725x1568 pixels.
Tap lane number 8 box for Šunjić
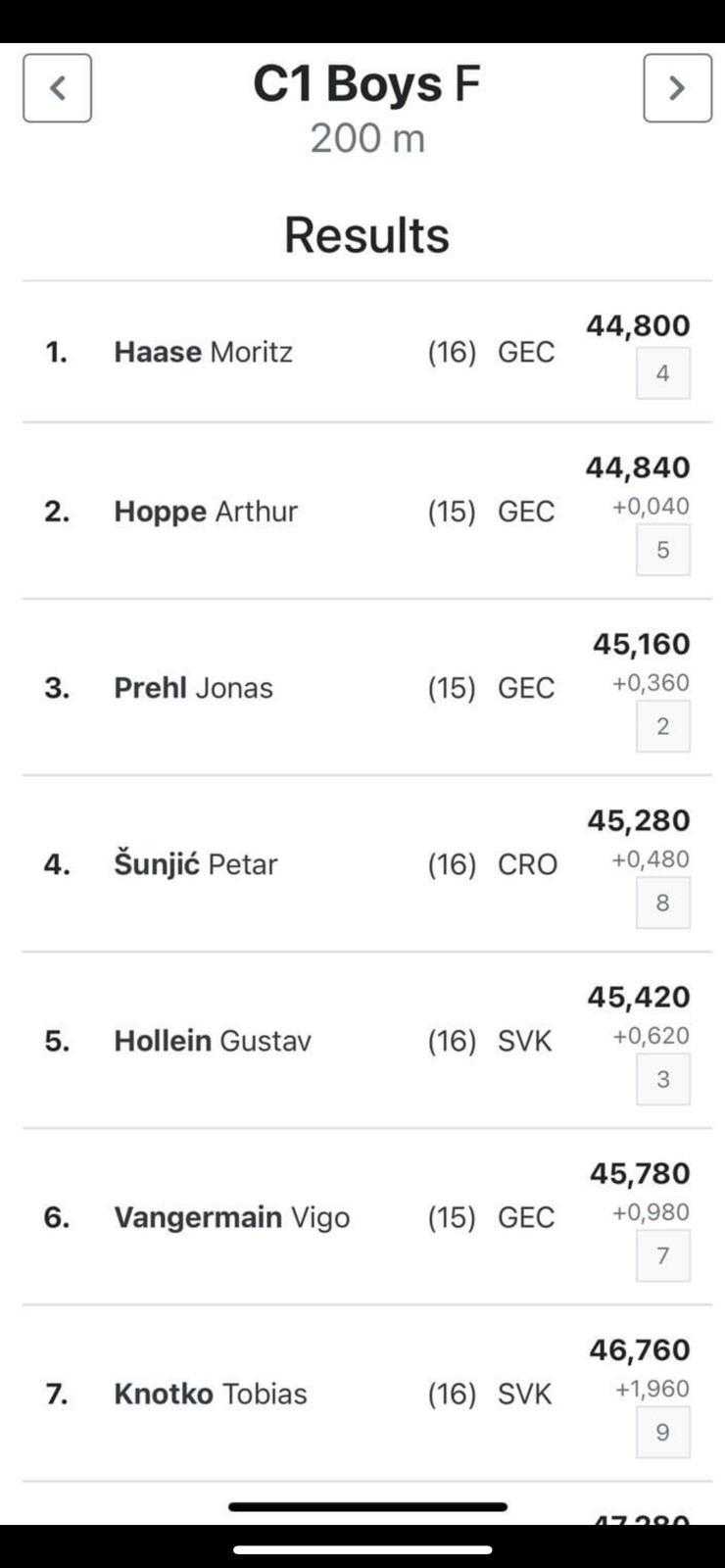click(x=663, y=903)
